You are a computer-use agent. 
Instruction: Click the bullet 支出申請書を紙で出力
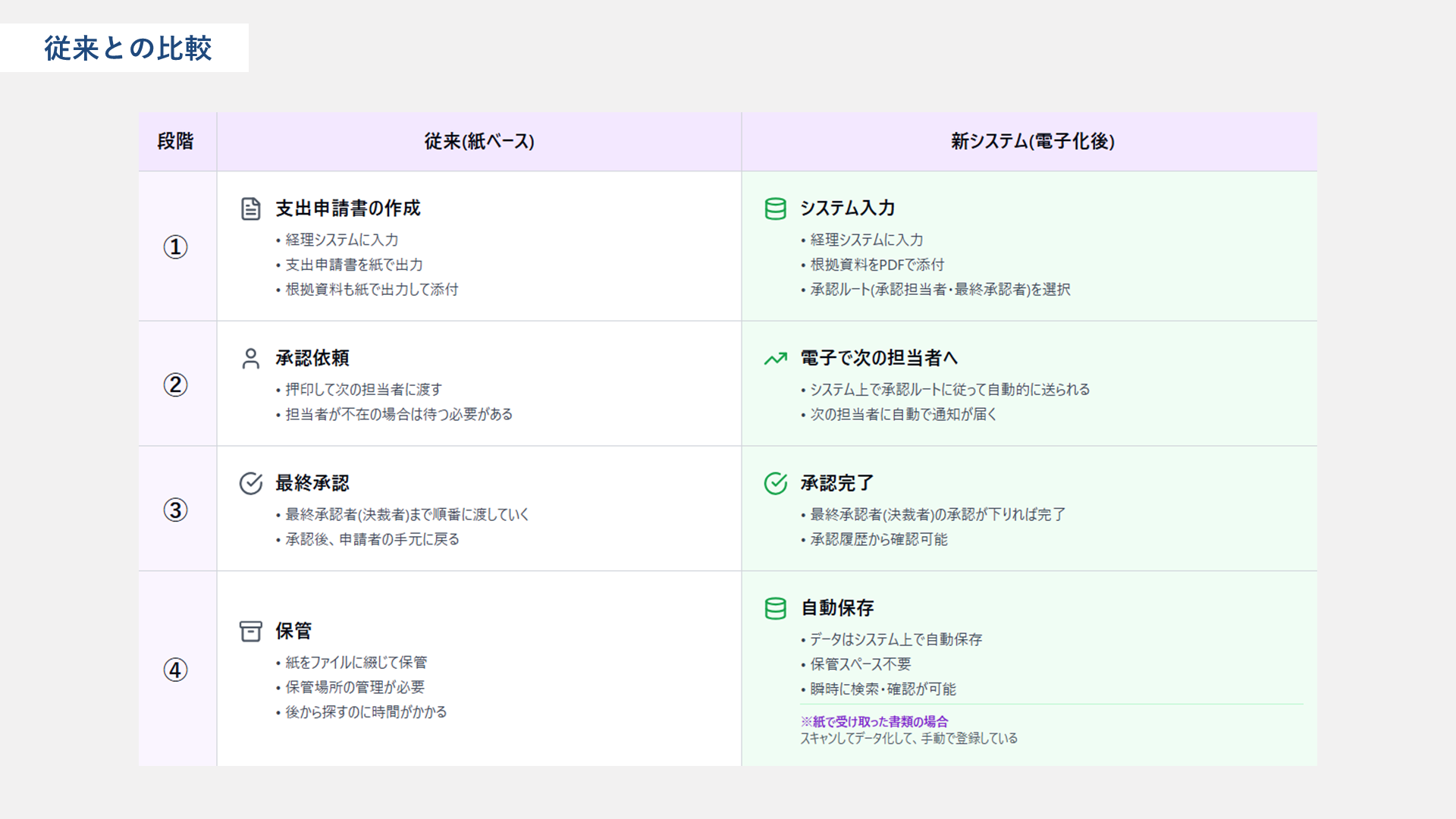point(350,265)
